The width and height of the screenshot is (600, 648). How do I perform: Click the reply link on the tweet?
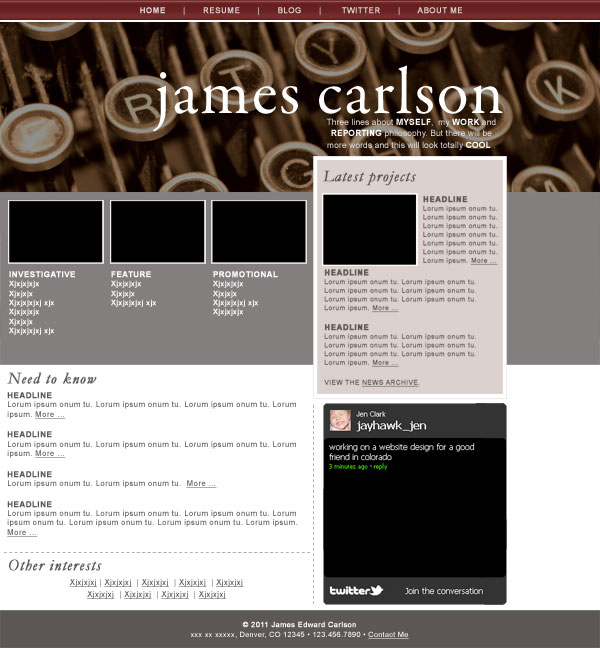(x=380, y=467)
